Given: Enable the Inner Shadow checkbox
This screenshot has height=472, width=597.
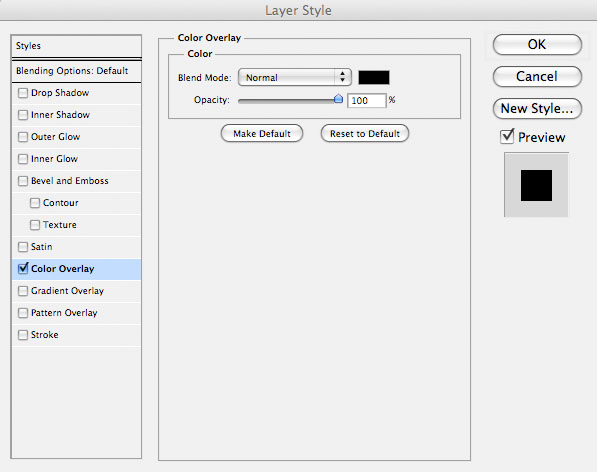Looking at the screenshot, I should click(x=23, y=115).
